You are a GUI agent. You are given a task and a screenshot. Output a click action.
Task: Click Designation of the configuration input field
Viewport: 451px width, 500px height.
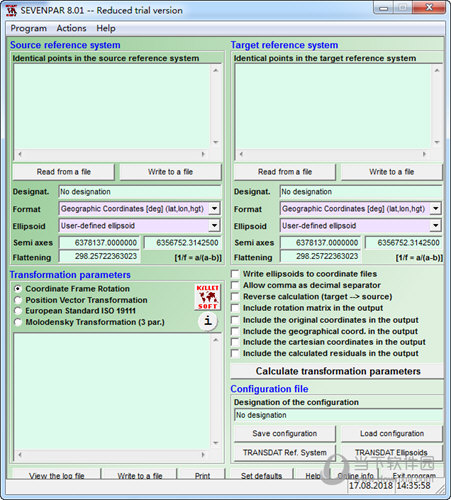click(x=339, y=415)
